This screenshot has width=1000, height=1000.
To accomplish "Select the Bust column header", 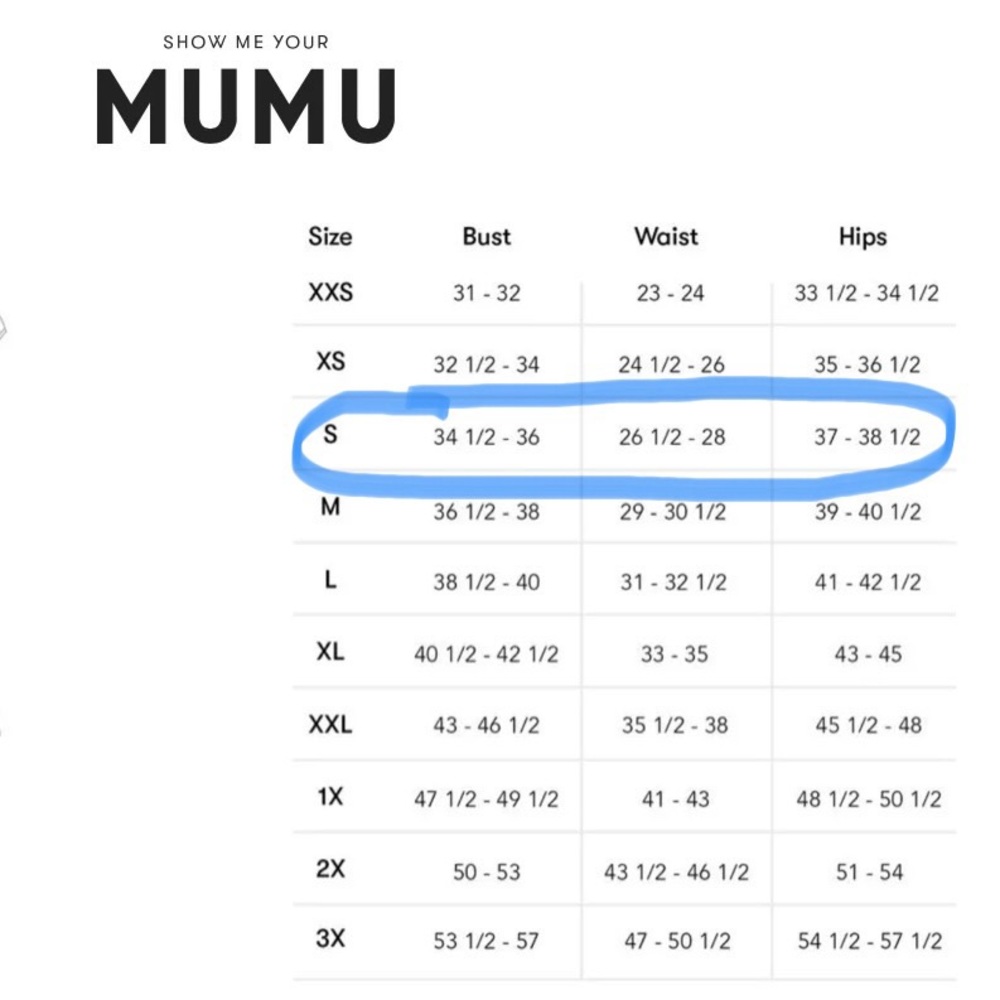I will coord(487,237).
